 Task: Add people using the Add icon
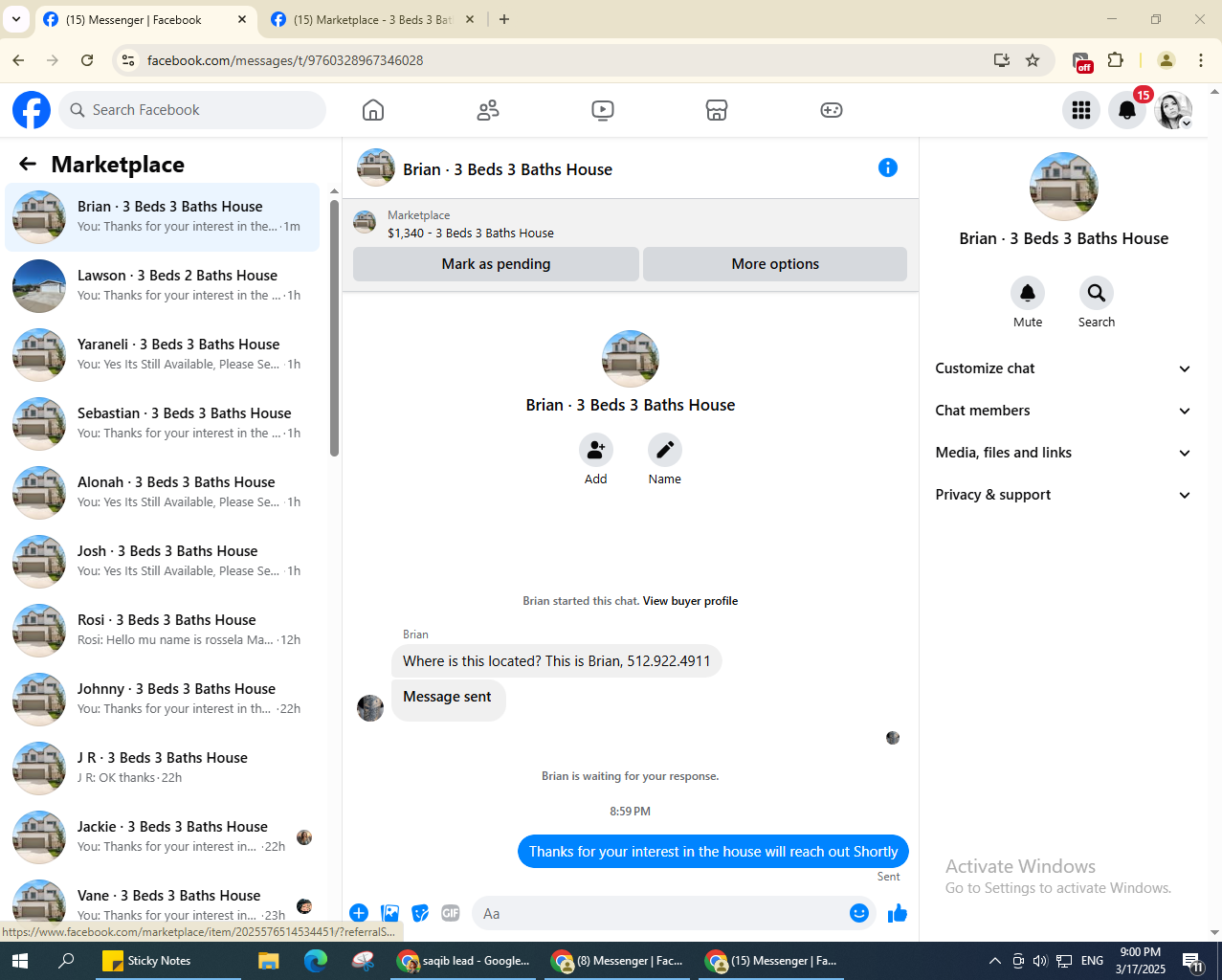596,450
